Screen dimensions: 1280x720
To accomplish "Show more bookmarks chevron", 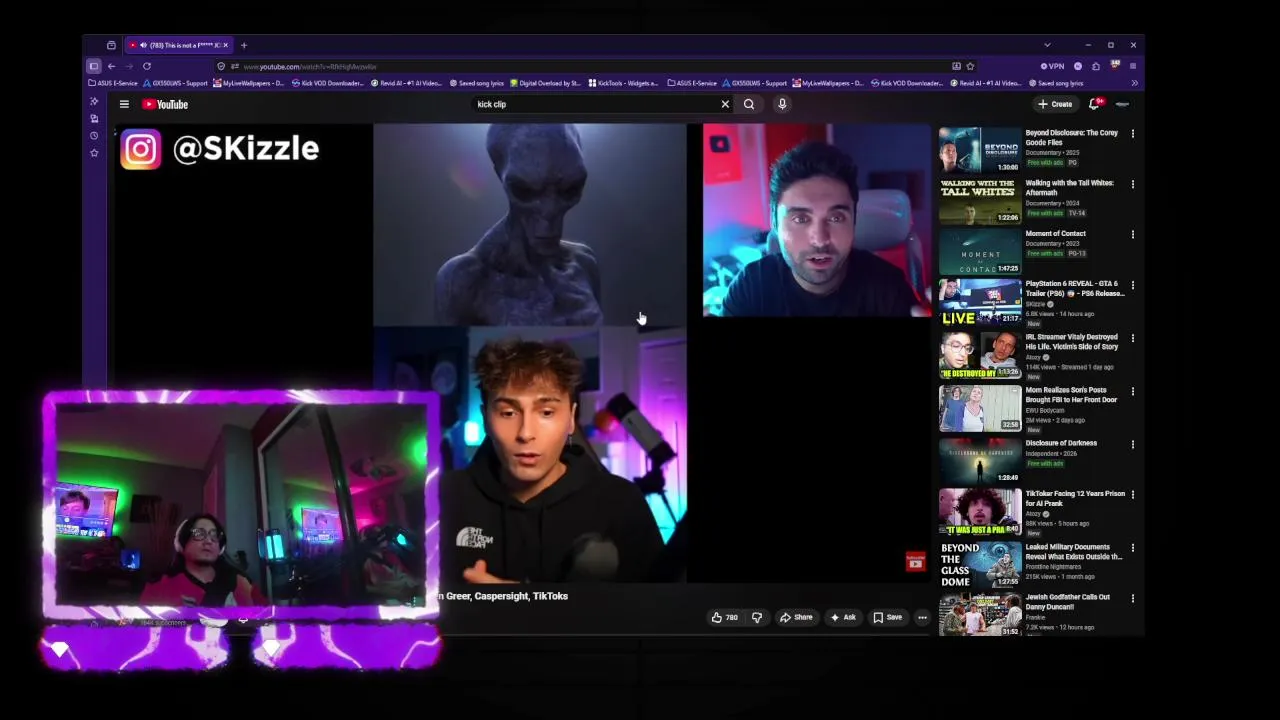I will point(1133,83).
